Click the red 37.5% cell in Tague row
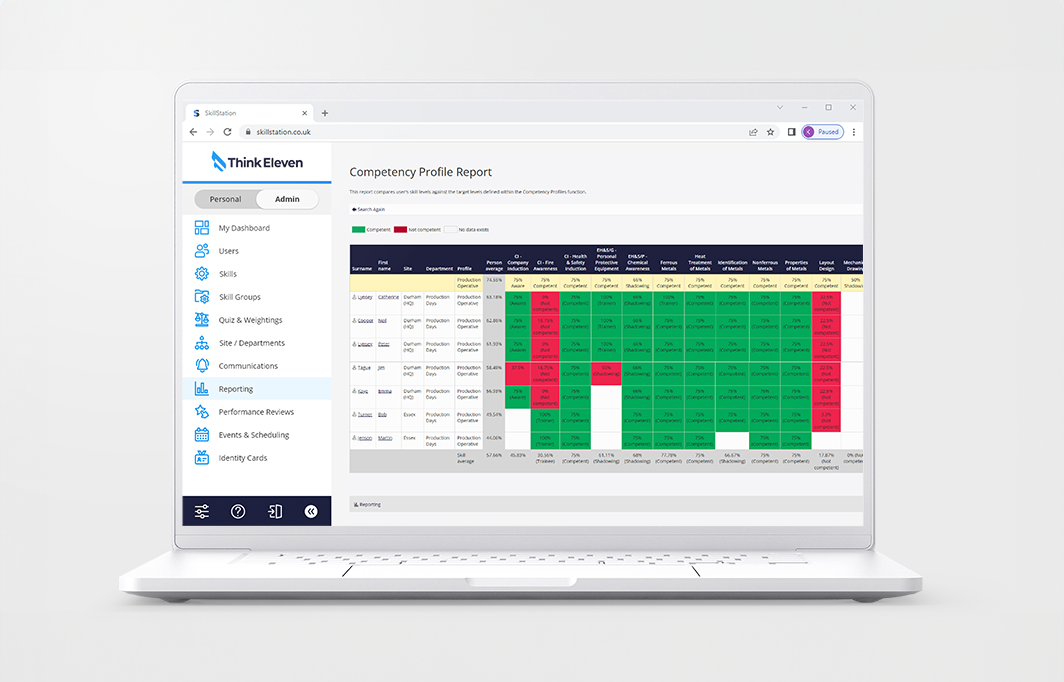 pyautogui.click(x=518, y=374)
